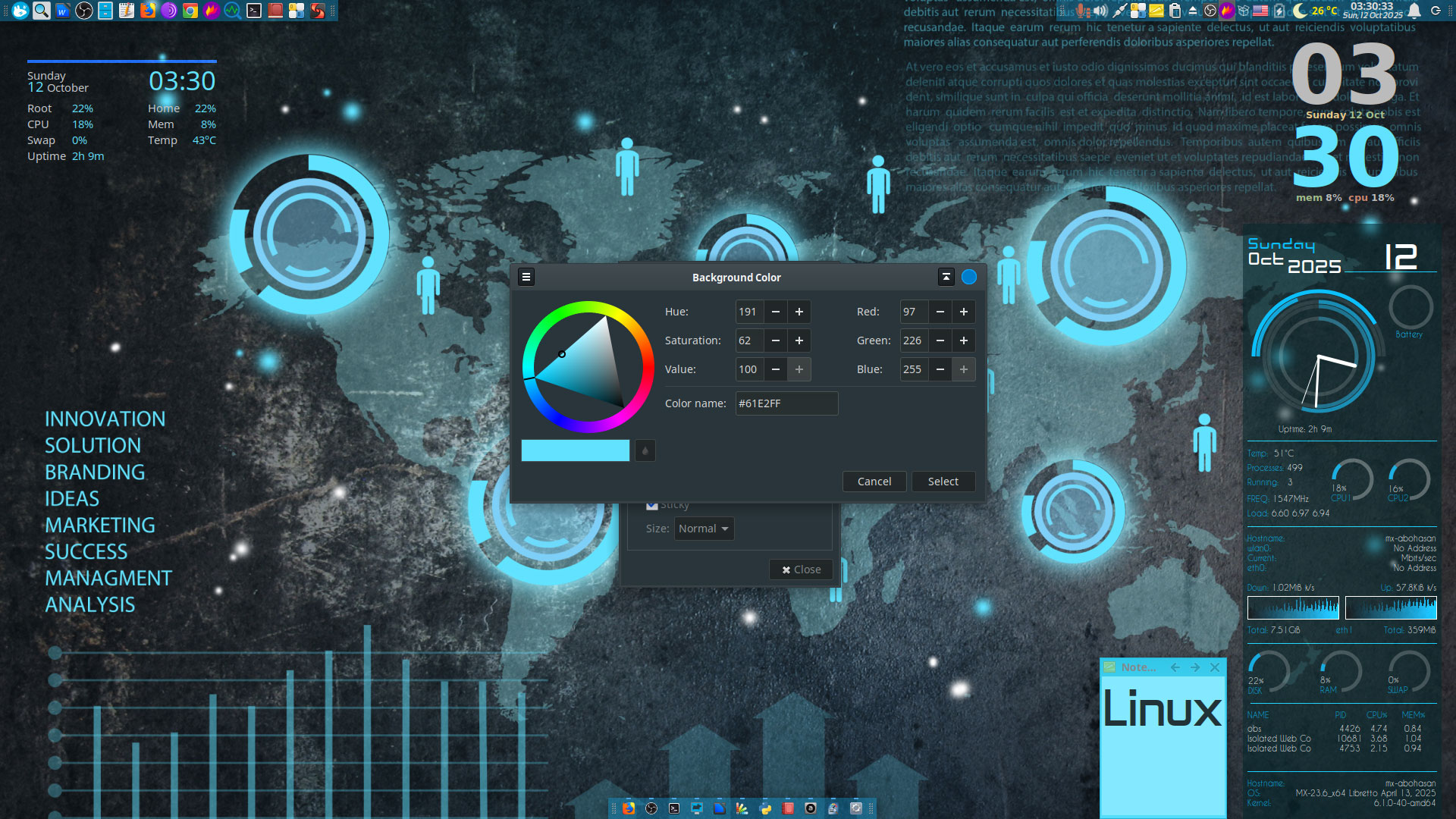Toggle the Sticky checkbox

651,505
